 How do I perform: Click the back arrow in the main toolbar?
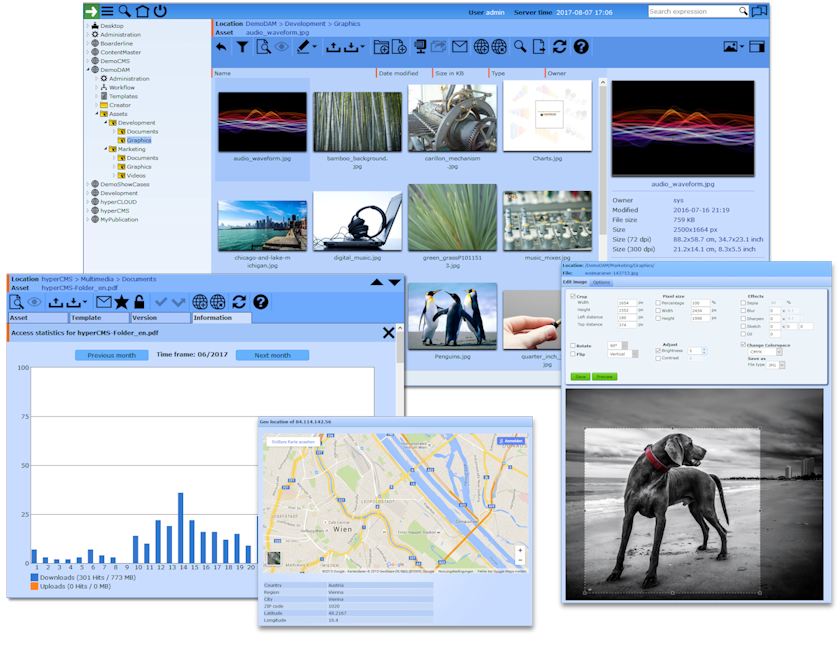tap(221, 47)
